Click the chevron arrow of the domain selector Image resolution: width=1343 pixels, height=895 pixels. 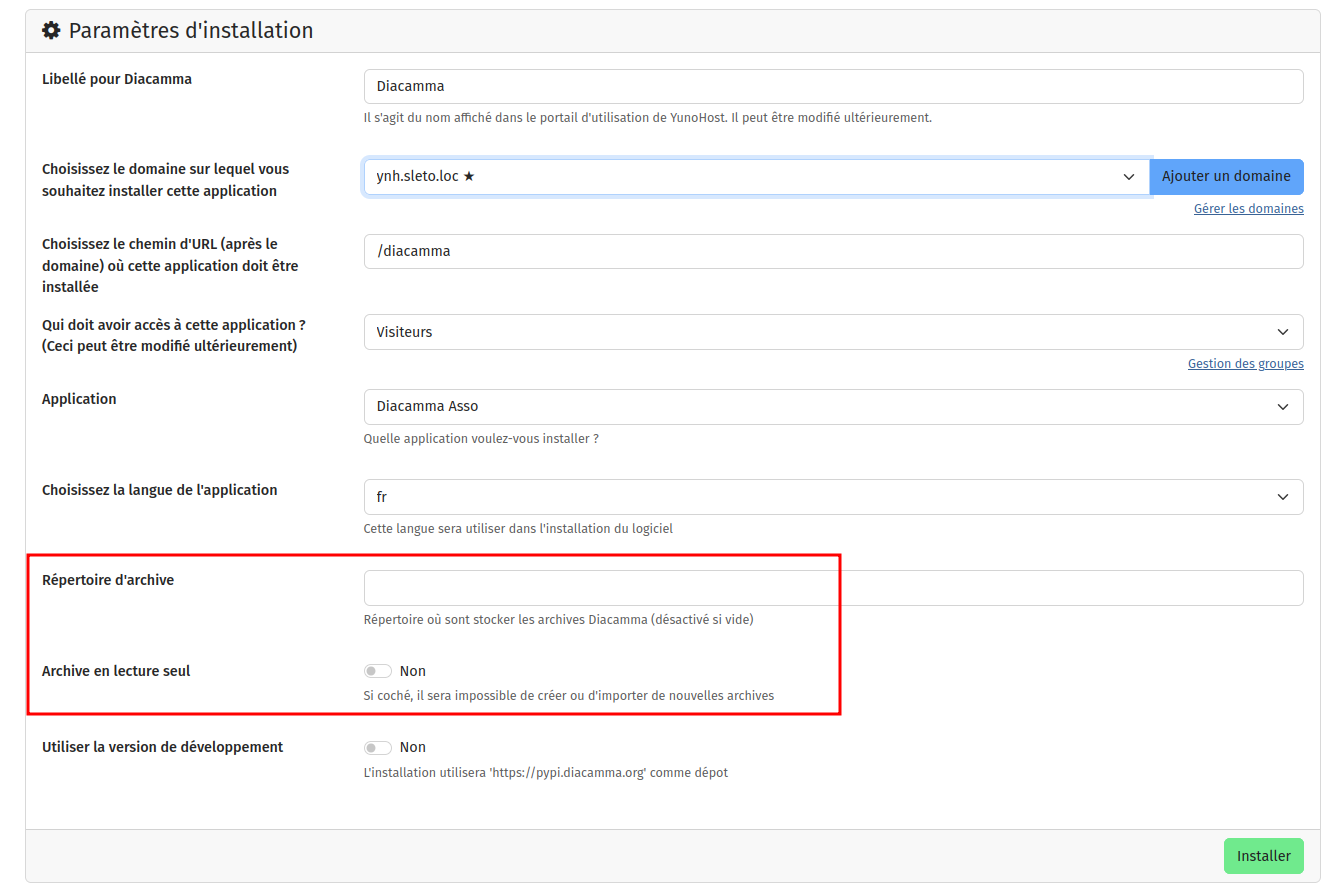click(x=1129, y=177)
